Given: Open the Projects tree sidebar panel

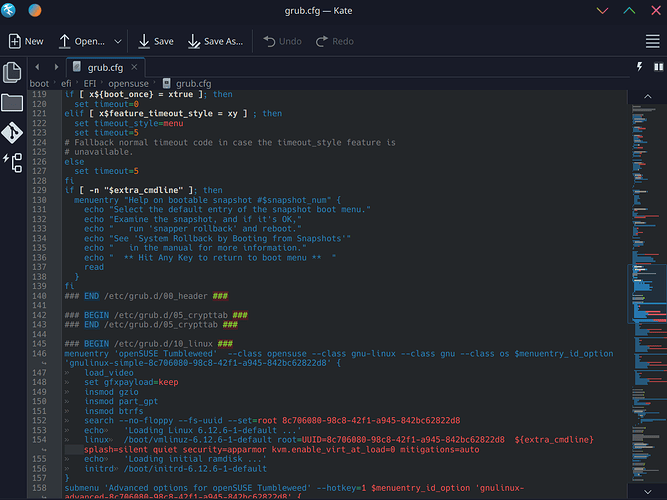Looking at the screenshot, I should pos(12,163).
